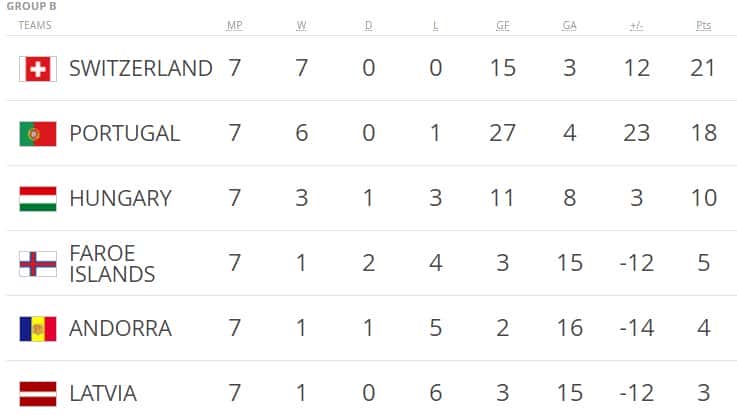Click the D column header
This screenshot has width=737, height=415.
pyautogui.click(x=368, y=25)
